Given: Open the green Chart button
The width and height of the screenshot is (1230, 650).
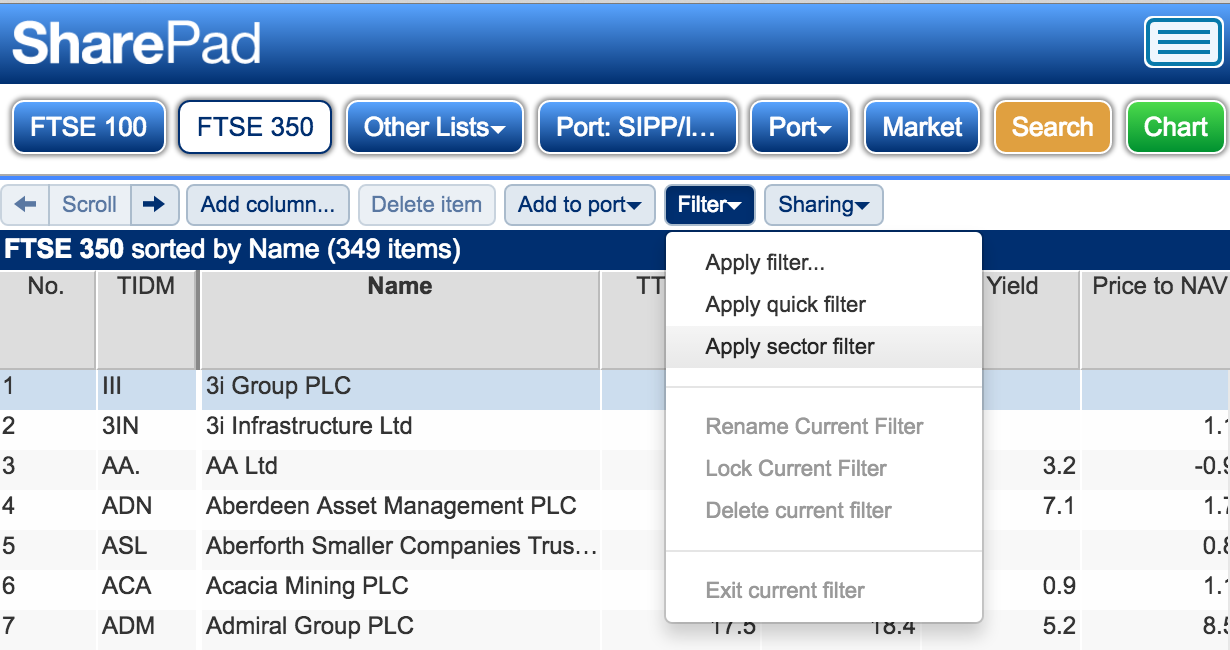Looking at the screenshot, I should 1176,127.
